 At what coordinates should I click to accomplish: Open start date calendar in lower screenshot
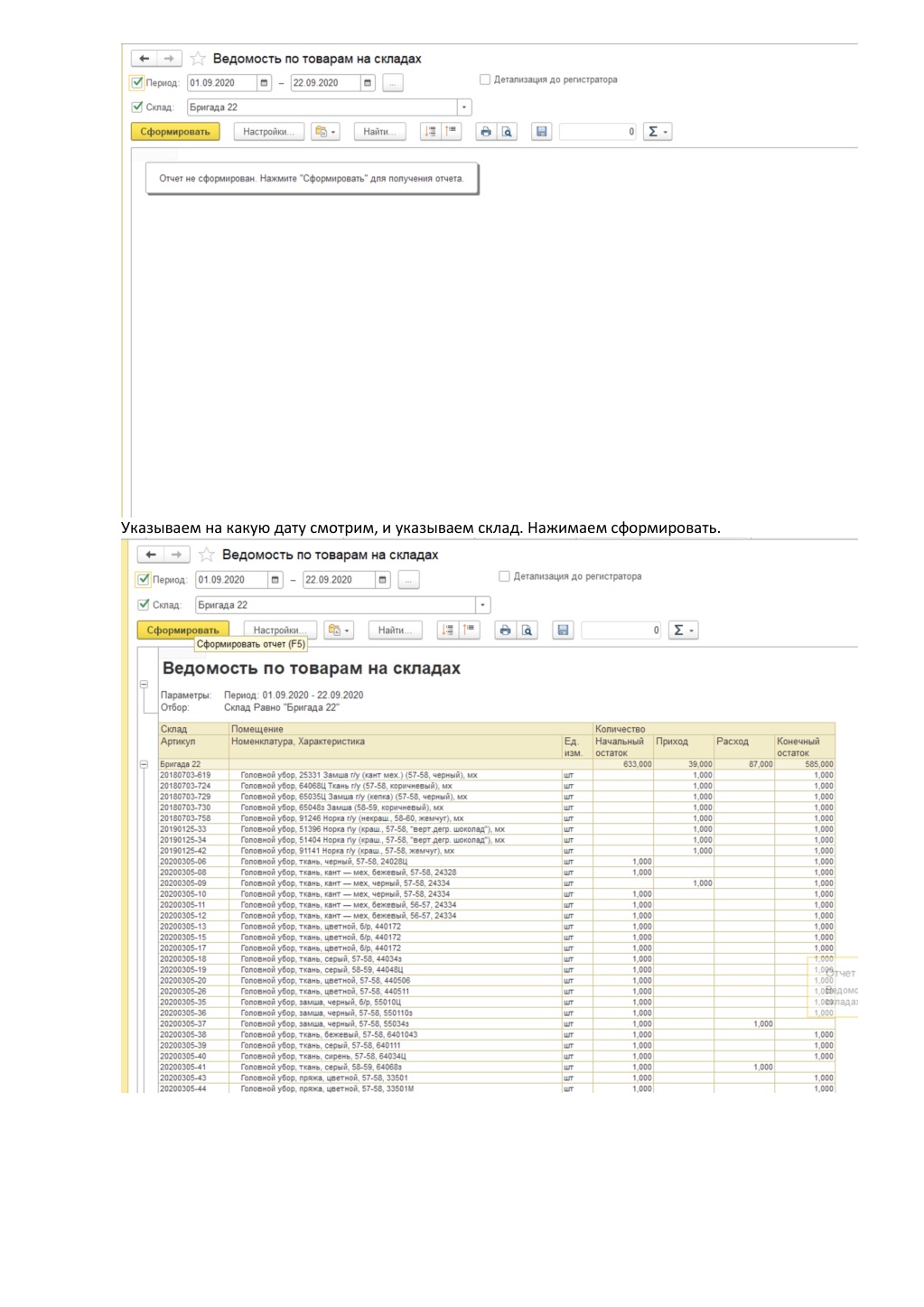click(275, 580)
